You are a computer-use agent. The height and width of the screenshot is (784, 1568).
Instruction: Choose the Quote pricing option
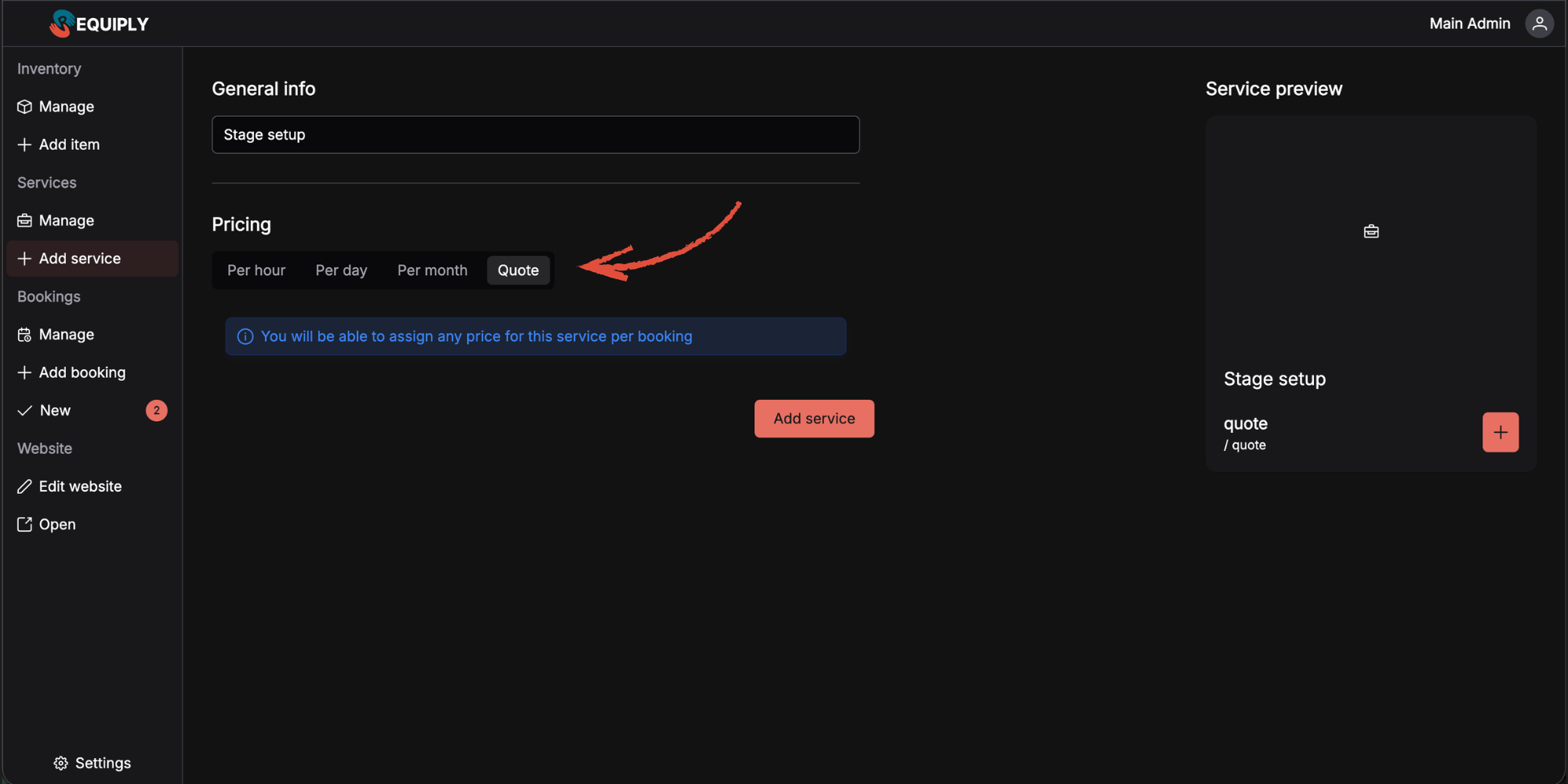coord(518,270)
